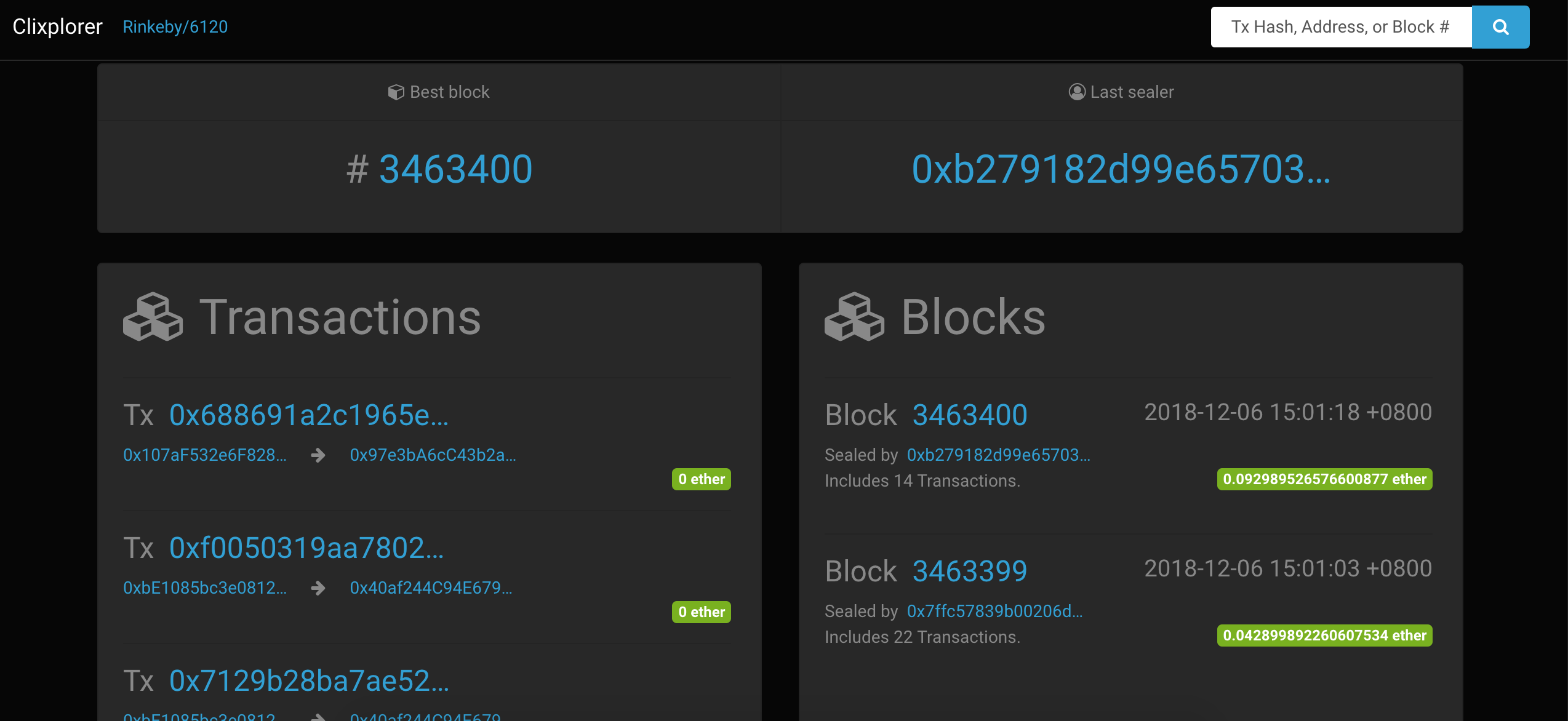The image size is (1568, 721).
Task: Open transaction 0x7129b28ba7ae52
Action: 309,681
